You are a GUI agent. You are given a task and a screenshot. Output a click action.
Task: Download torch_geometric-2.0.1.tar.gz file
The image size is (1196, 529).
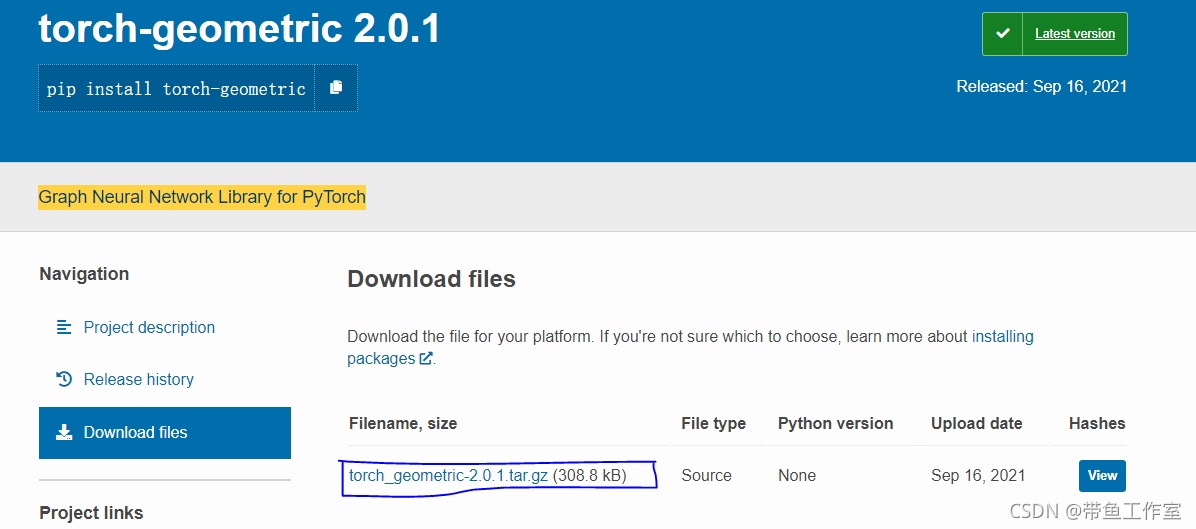(x=448, y=476)
